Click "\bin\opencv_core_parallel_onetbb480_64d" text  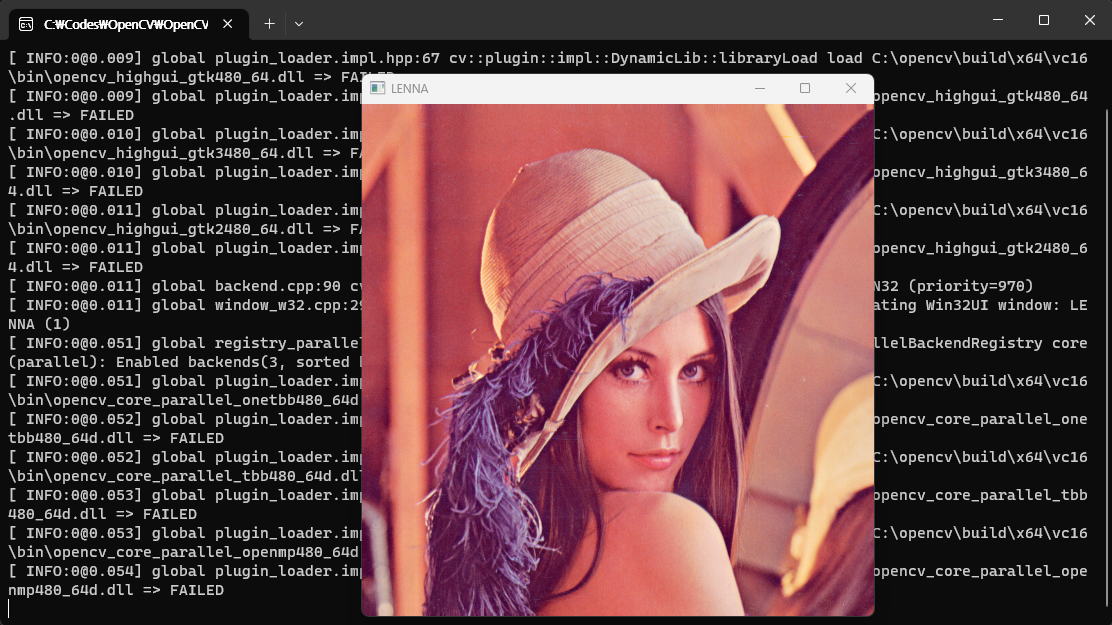183,400
